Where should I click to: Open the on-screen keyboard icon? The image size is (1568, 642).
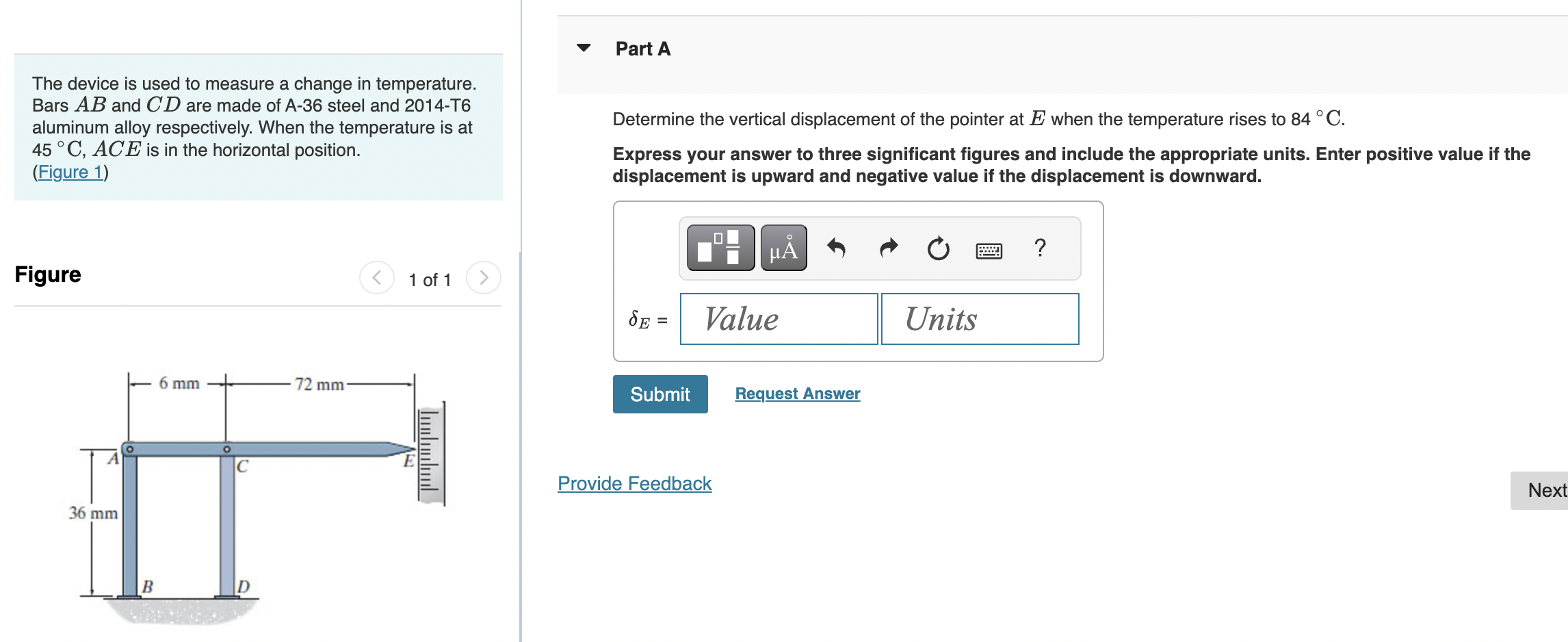pyautogui.click(x=989, y=250)
